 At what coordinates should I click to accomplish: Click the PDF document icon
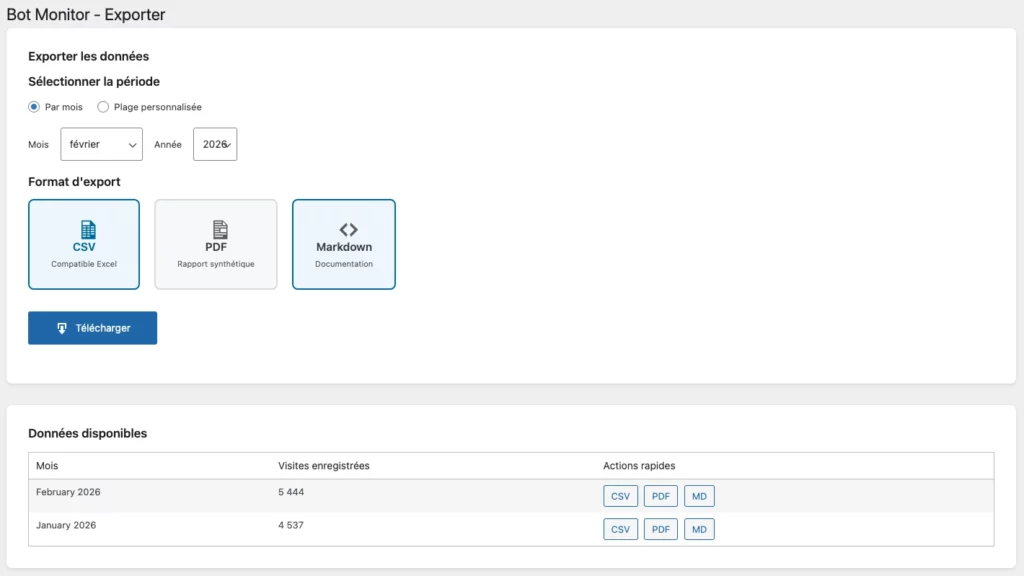coord(220,229)
